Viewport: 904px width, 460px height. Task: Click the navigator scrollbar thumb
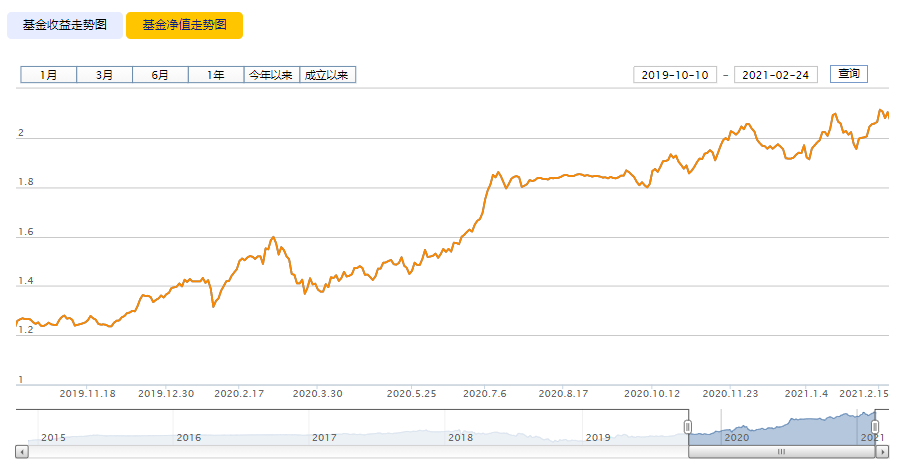coord(782,452)
